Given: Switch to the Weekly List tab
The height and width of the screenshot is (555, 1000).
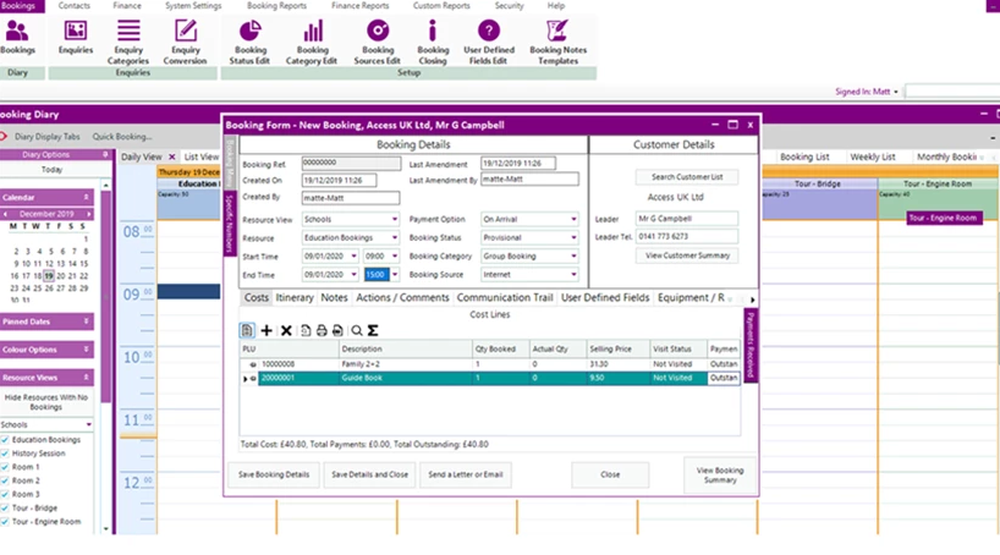Looking at the screenshot, I should 872,157.
